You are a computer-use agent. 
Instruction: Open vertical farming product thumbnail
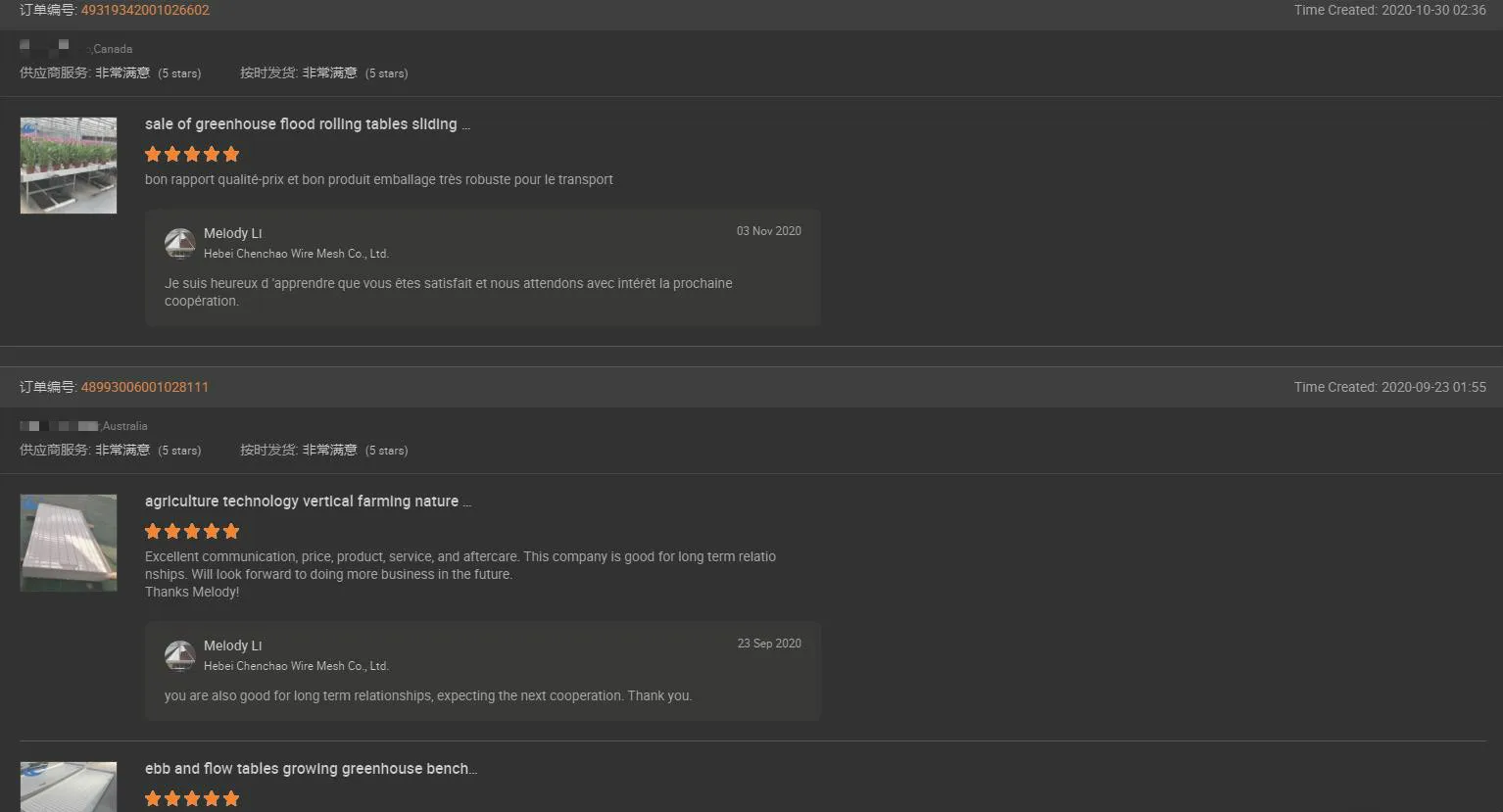click(x=68, y=542)
